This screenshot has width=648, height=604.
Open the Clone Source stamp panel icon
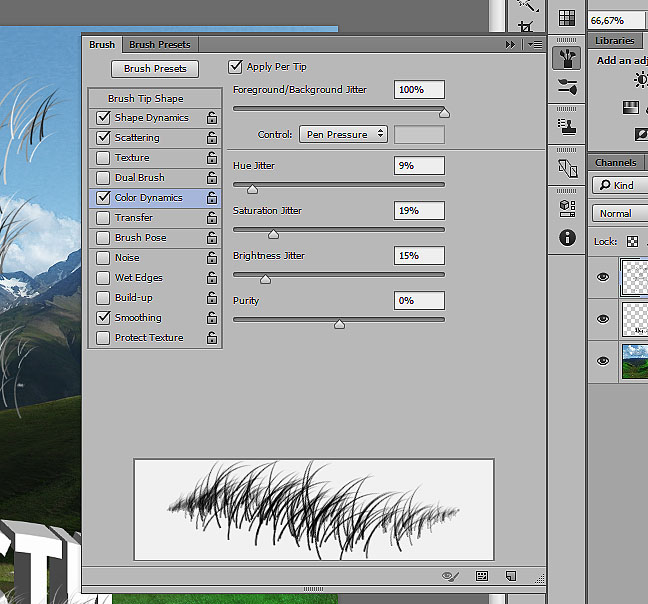coord(567,126)
